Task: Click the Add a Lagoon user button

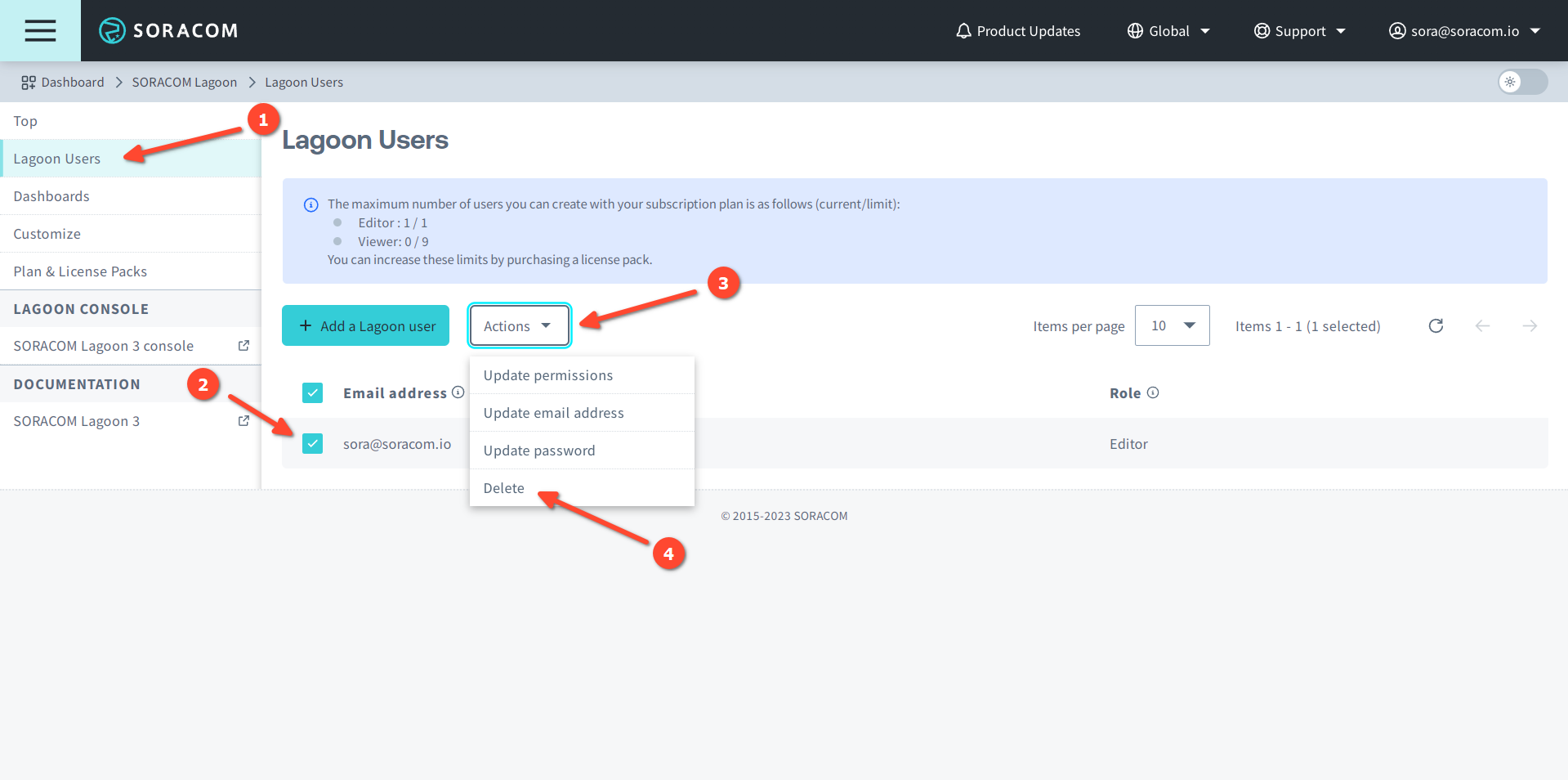Action: point(366,326)
